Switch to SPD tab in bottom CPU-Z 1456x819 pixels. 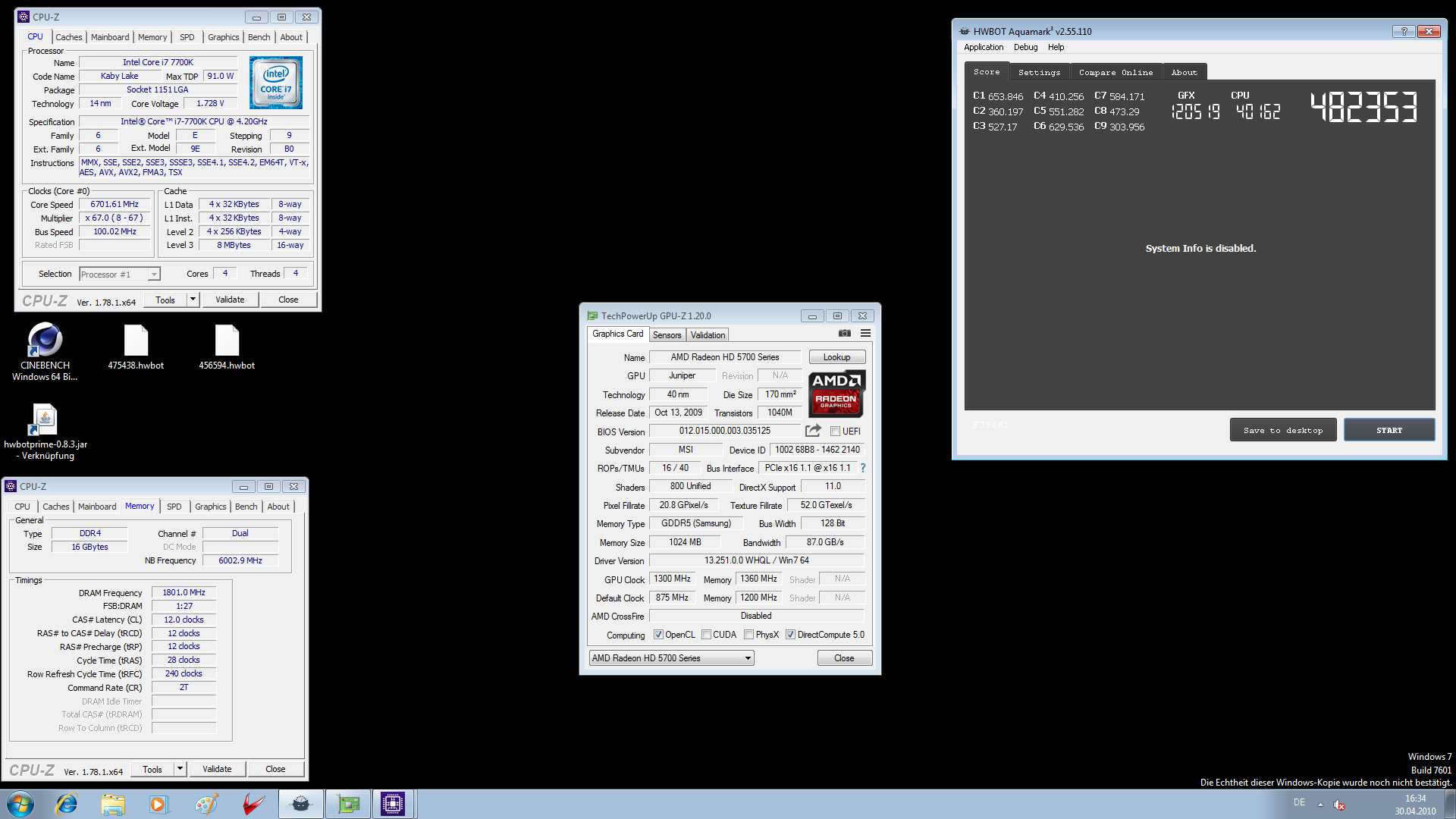point(174,507)
